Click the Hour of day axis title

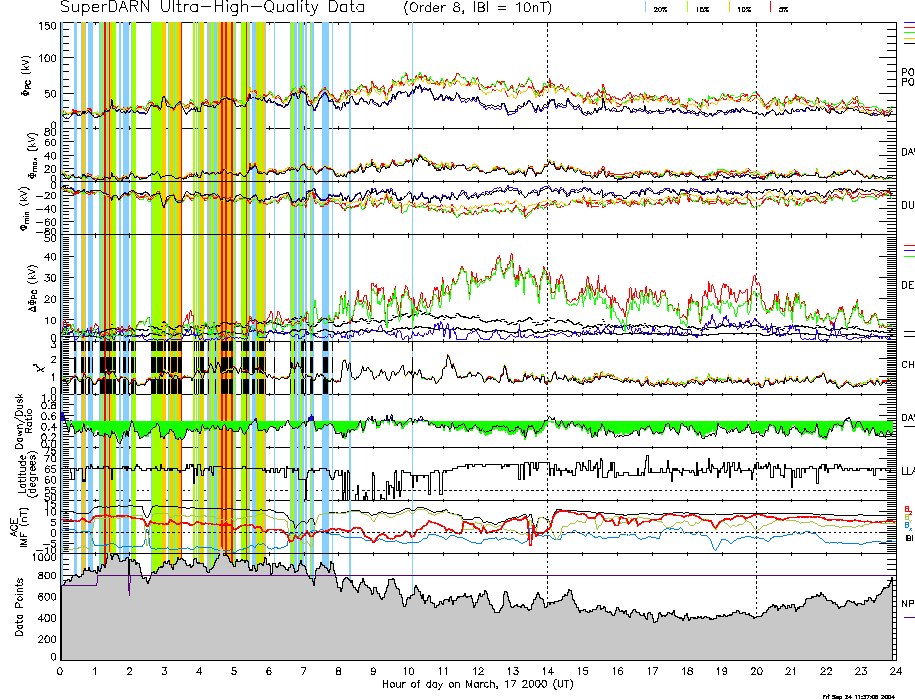point(477,685)
